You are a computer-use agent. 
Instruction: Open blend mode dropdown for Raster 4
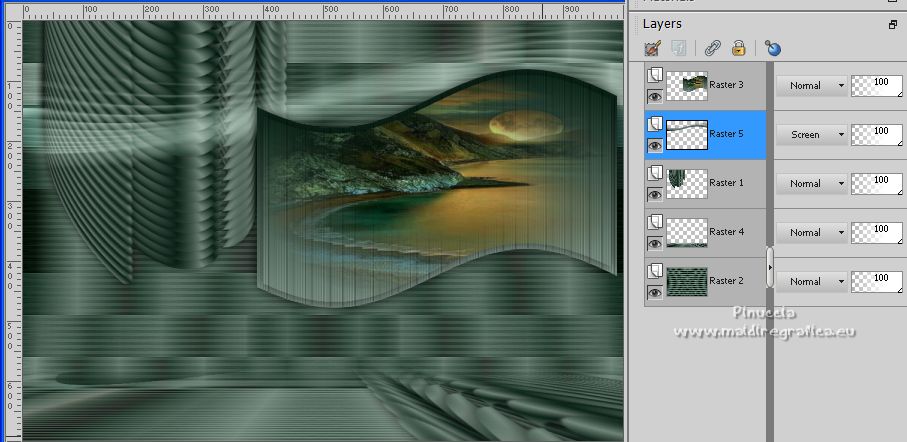click(811, 233)
